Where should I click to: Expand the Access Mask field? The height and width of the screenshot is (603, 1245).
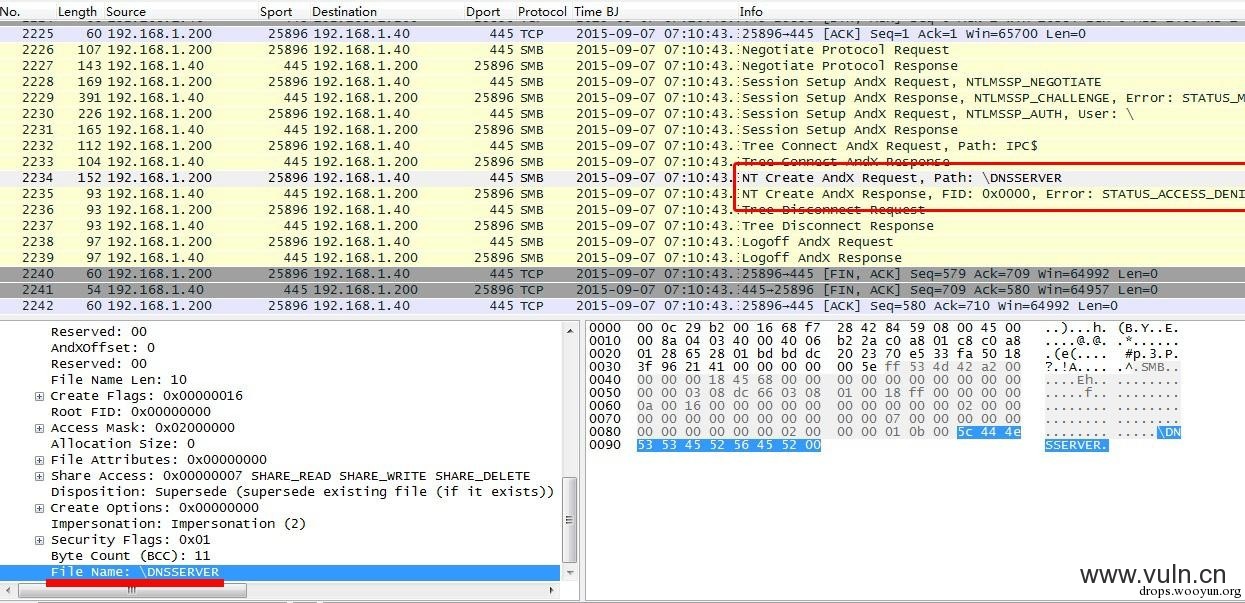[x=40, y=428]
